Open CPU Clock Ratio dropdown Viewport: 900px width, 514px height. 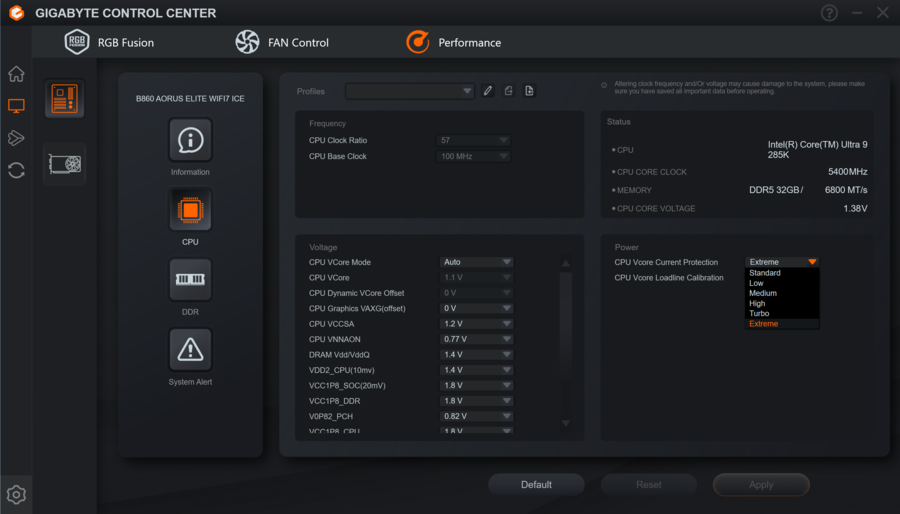click(474, 141)
